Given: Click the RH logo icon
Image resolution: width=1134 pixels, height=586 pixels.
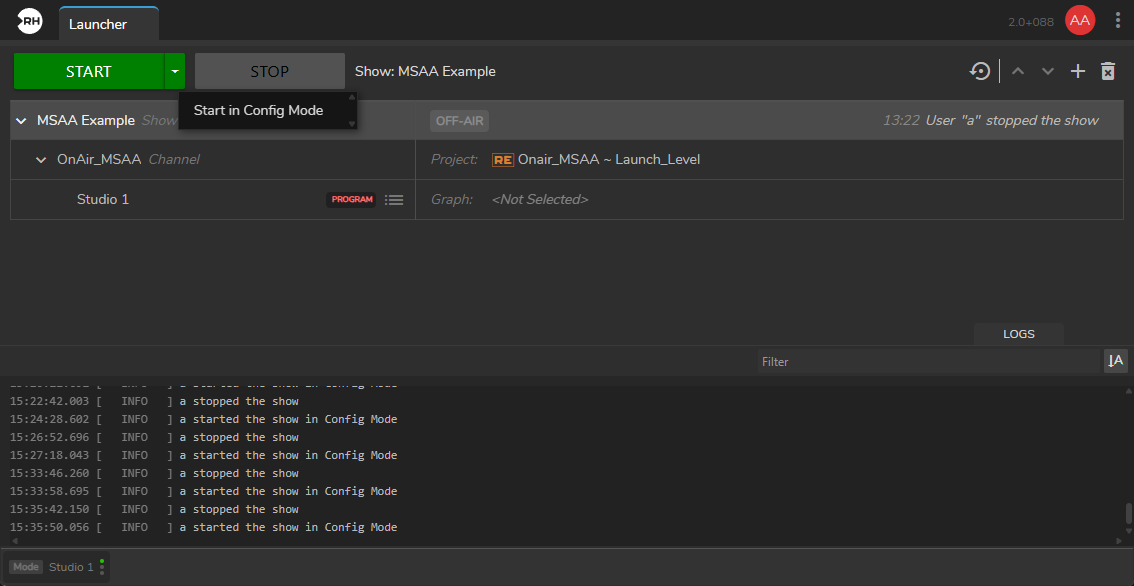Looking at the screenshot, I should [x=29, y=22].
